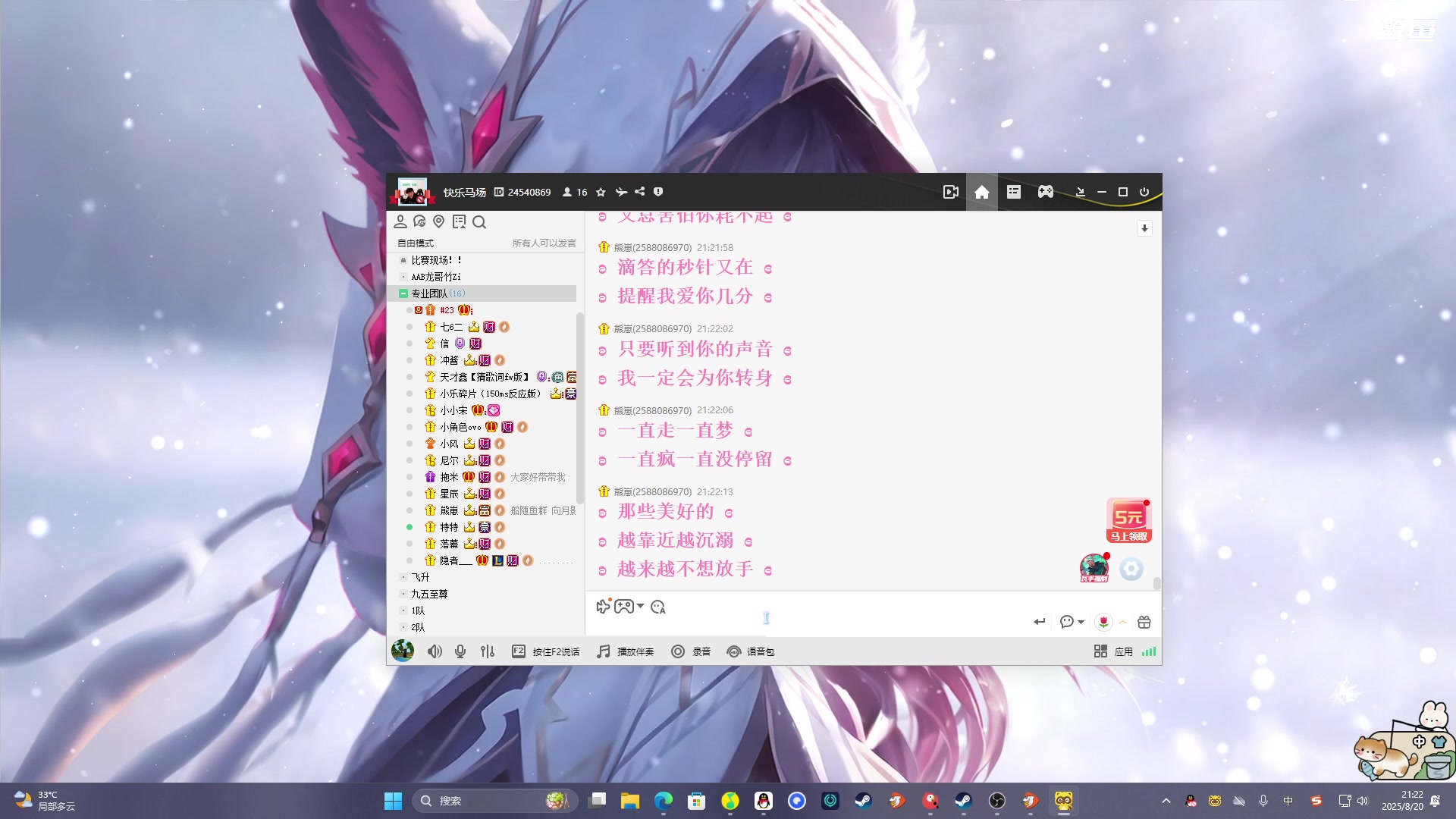Search members with magnifier icon
This screenshot has width=1456, height=819.
pos(479,222)
